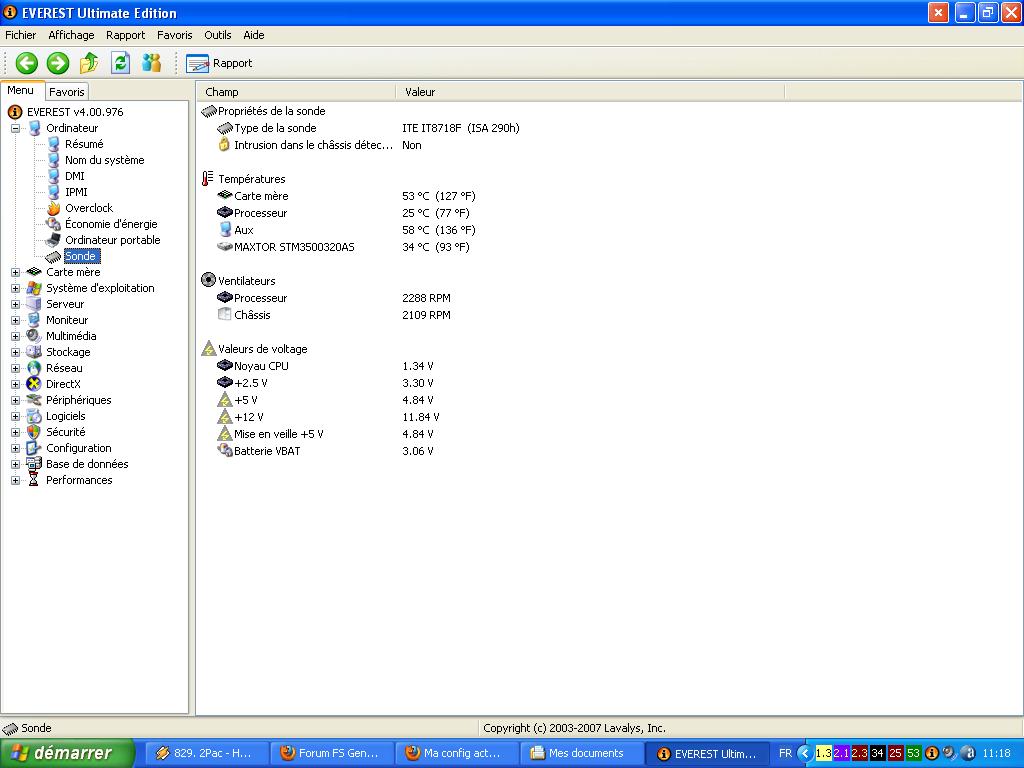Open the Rapport report wizard button
Screen dimensions: 1024x768
pyautogui.click(x=219, y=63)
